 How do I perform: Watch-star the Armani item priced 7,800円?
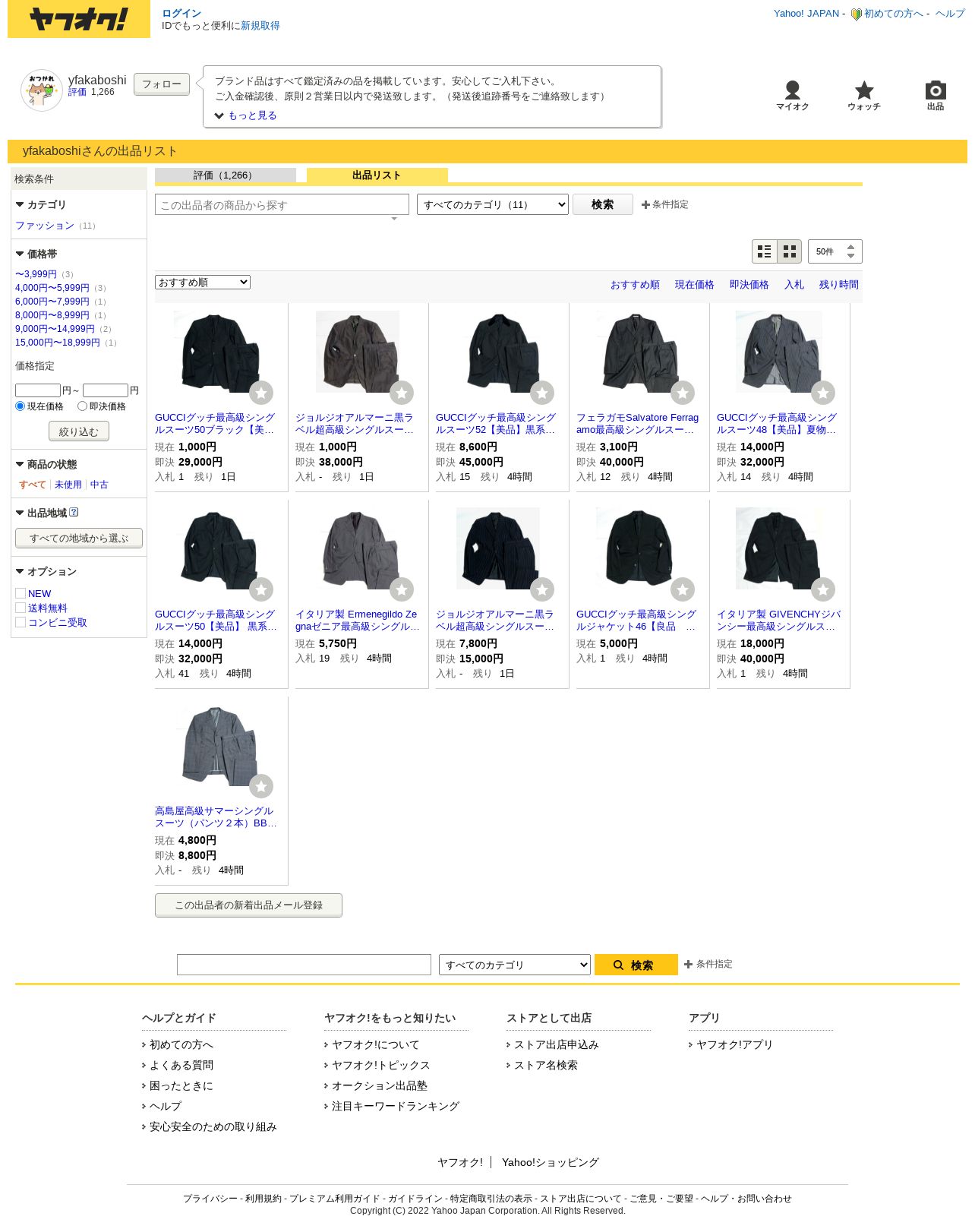pos(542,589)
